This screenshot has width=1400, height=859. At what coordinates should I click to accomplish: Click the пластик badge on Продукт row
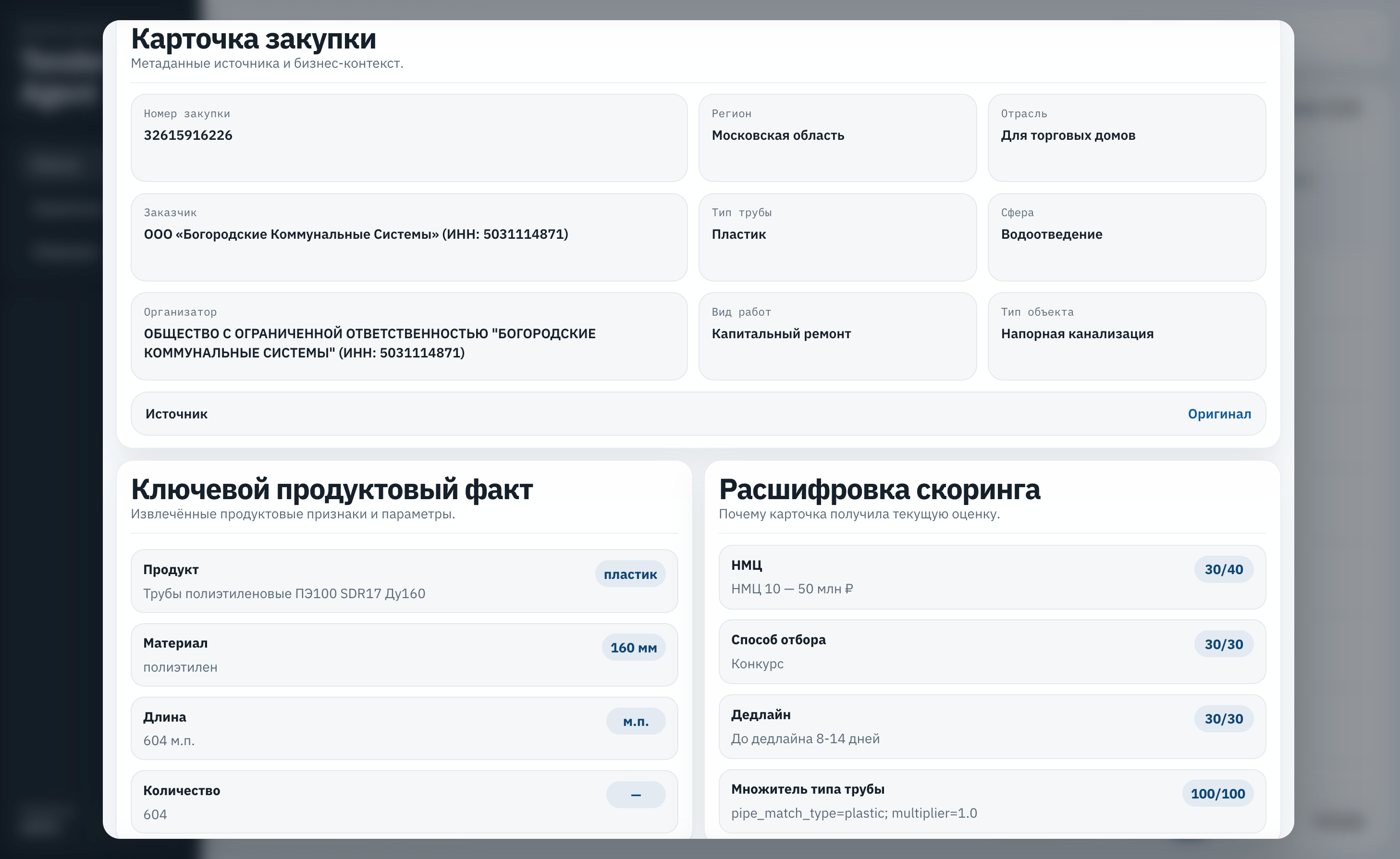[x=629, y=575]
